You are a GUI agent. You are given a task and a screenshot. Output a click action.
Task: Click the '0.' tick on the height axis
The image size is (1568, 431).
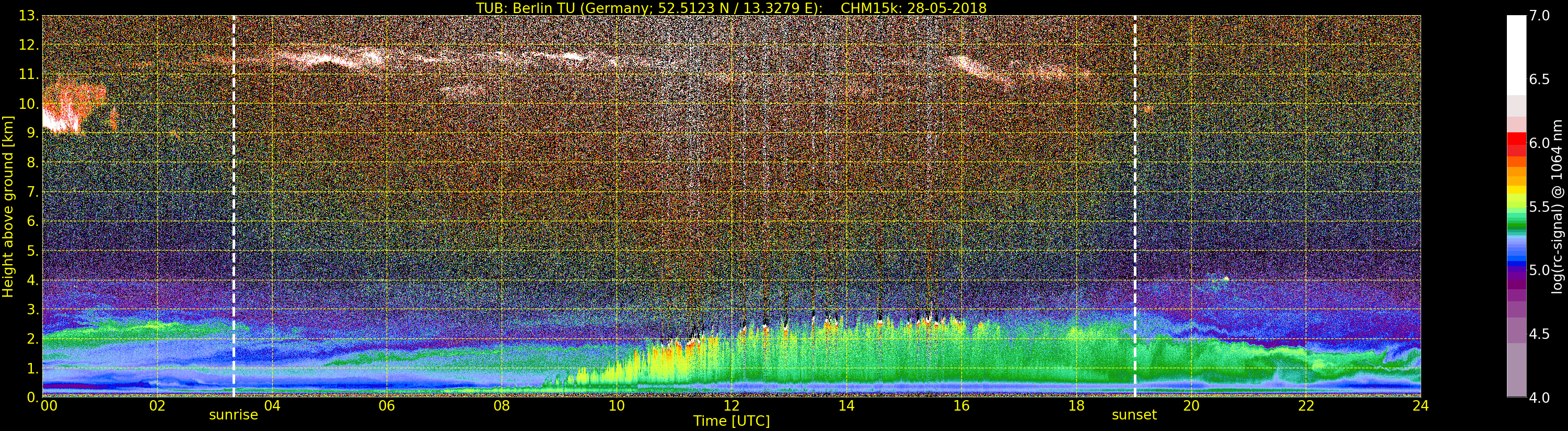(33, 397)
